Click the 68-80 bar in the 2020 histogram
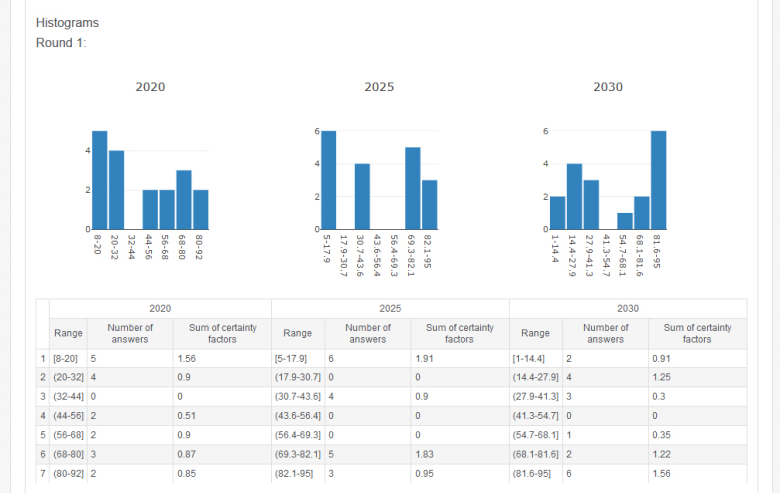The width and height of the screenshot is (780, 493). point(184,200)
